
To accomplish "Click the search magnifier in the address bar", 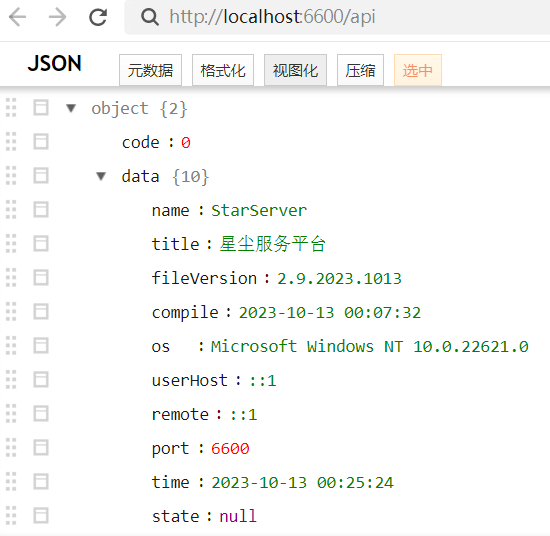I will (150, 17).
